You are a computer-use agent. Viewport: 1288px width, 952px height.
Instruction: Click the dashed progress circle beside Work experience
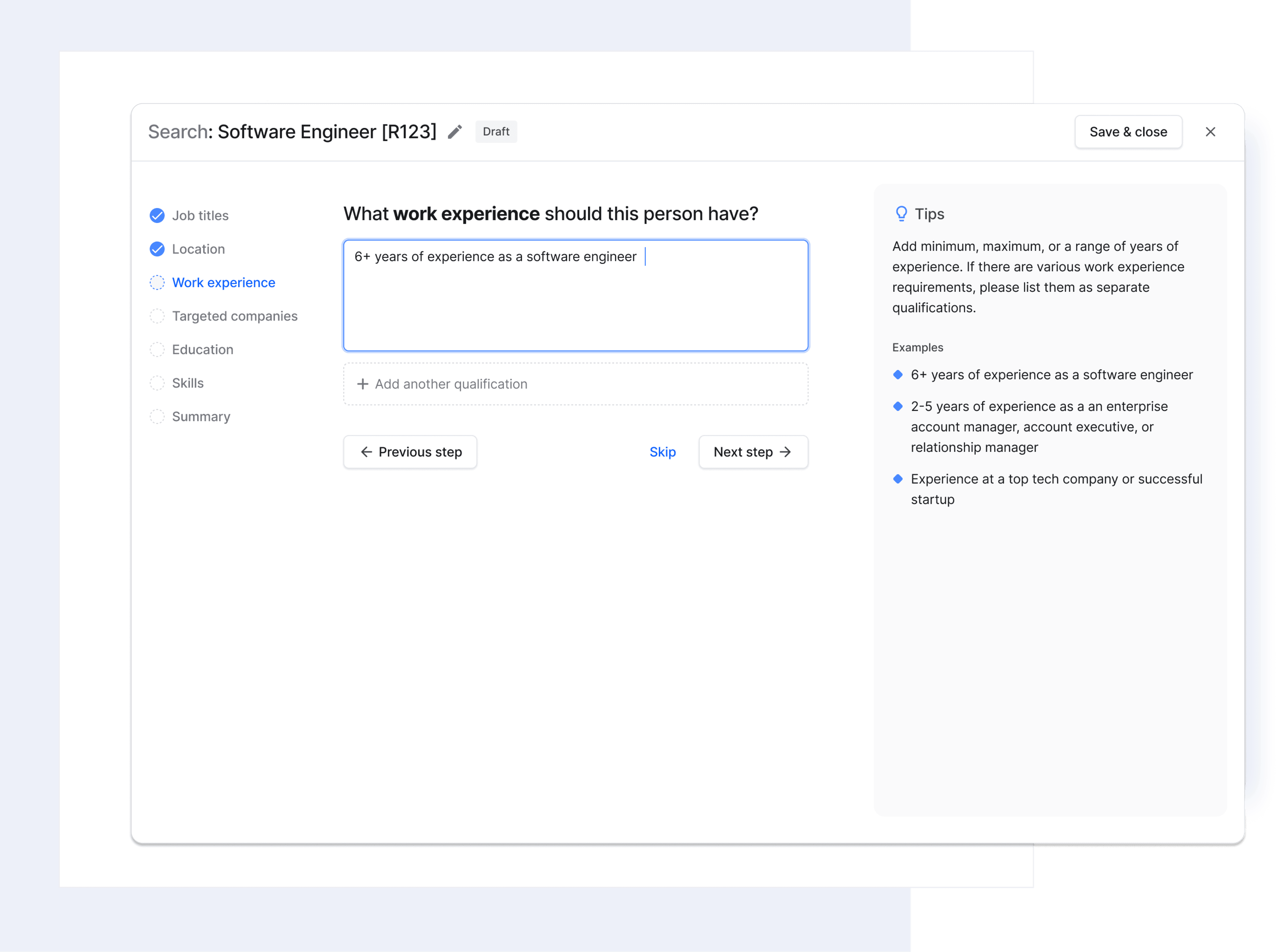pyautogui.click(x=157, y=282)
